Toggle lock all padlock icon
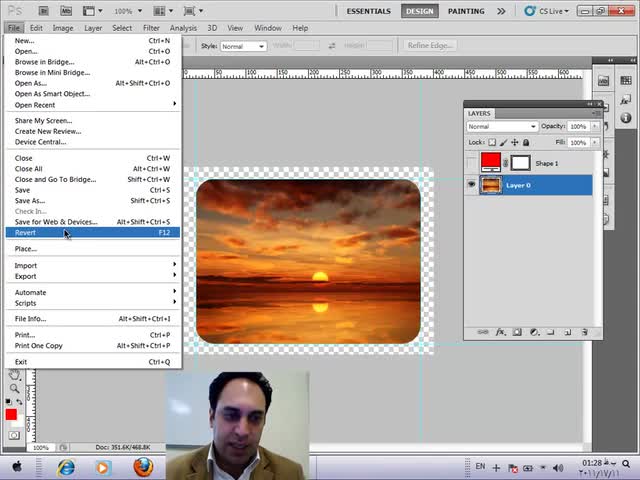640x480 pixels. pyautogui.click(x=526, y=142)
